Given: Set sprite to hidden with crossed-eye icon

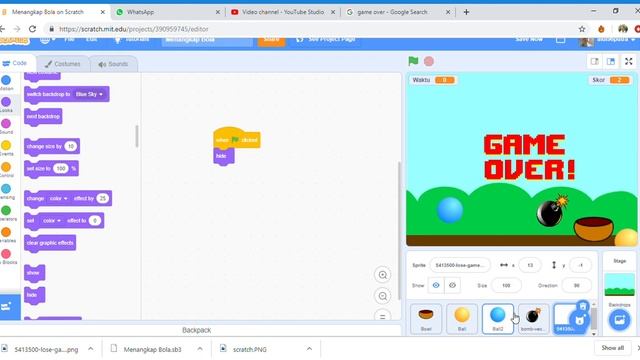Looking at the screenshot, I should pos(452,286).
